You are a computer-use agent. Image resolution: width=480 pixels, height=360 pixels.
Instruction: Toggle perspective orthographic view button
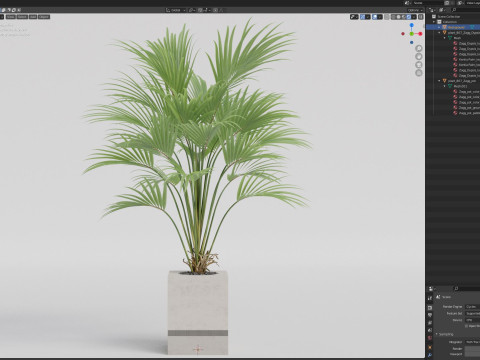pos(419,73)
